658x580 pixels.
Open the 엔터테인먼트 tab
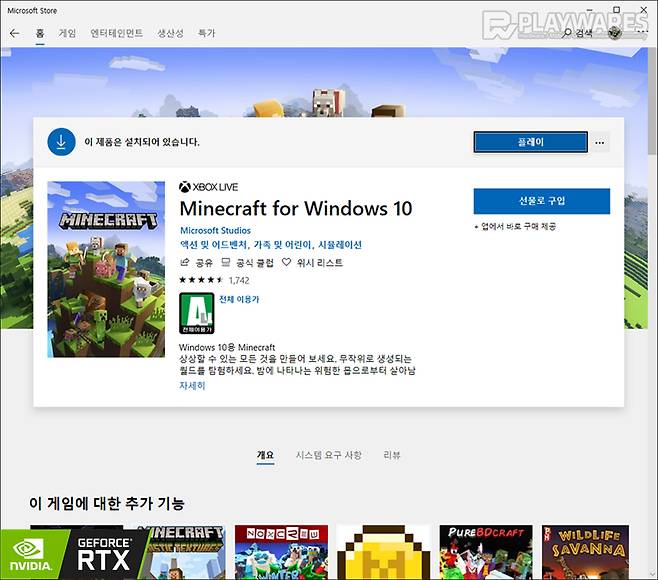(x=115, y=33)
